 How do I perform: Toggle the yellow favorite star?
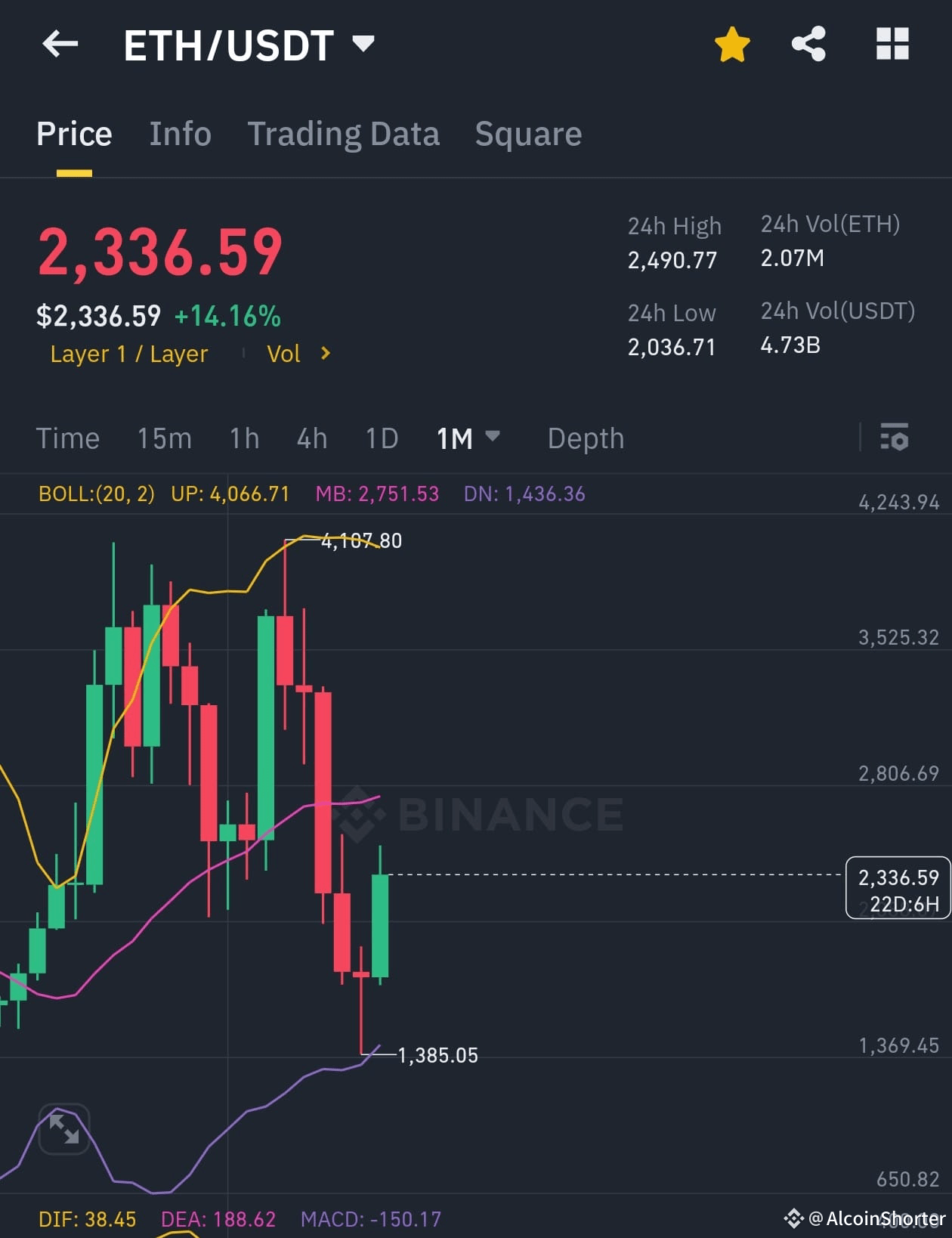pos(732,45)
